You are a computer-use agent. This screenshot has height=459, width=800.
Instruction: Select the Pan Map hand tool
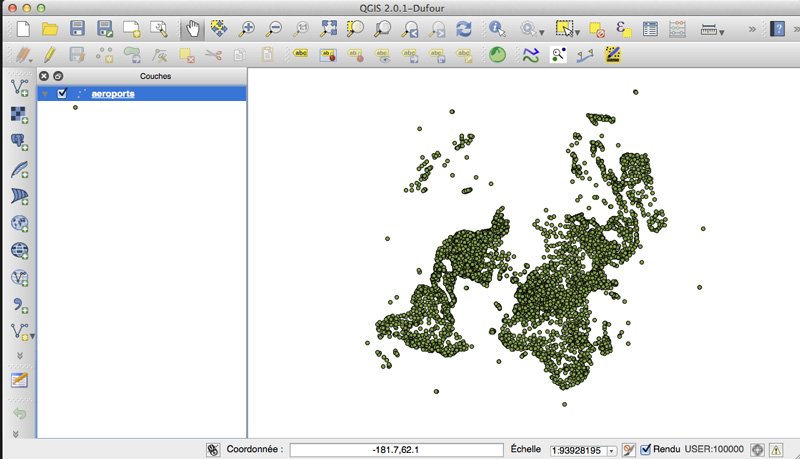[x=191, y=29]
